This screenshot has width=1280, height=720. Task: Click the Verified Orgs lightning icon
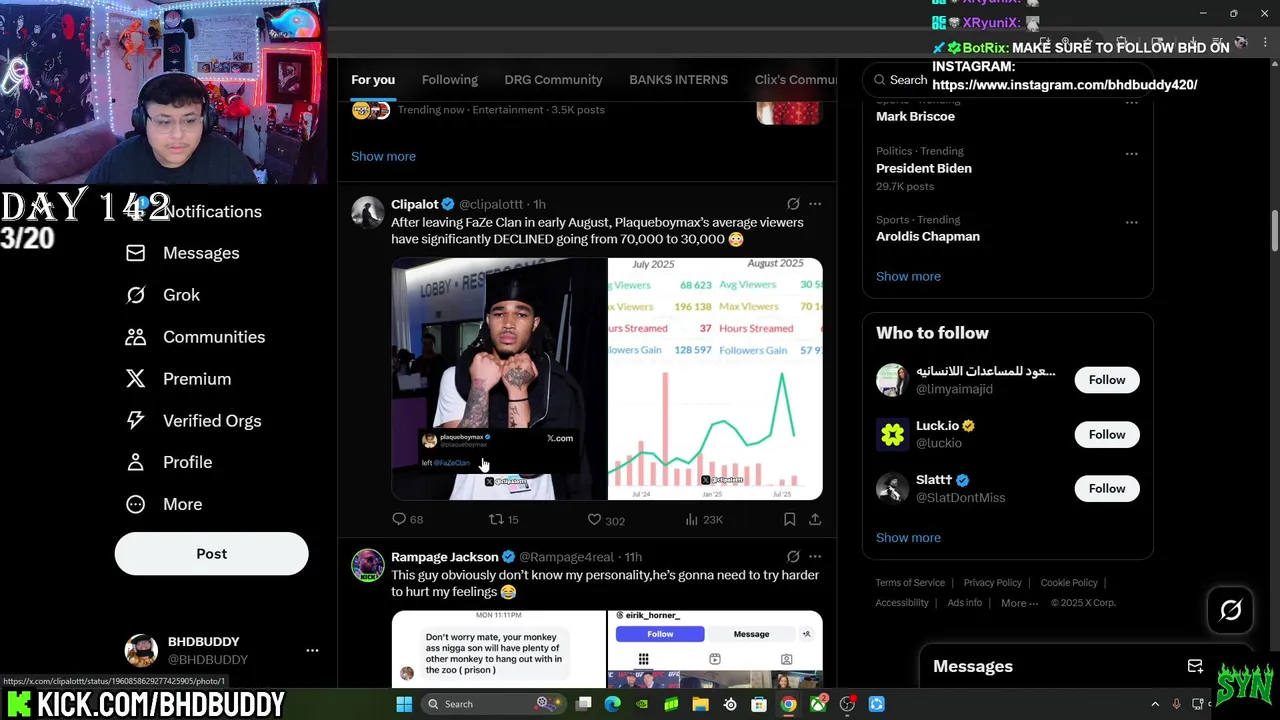pyautogui.click(x=136, y=421)
